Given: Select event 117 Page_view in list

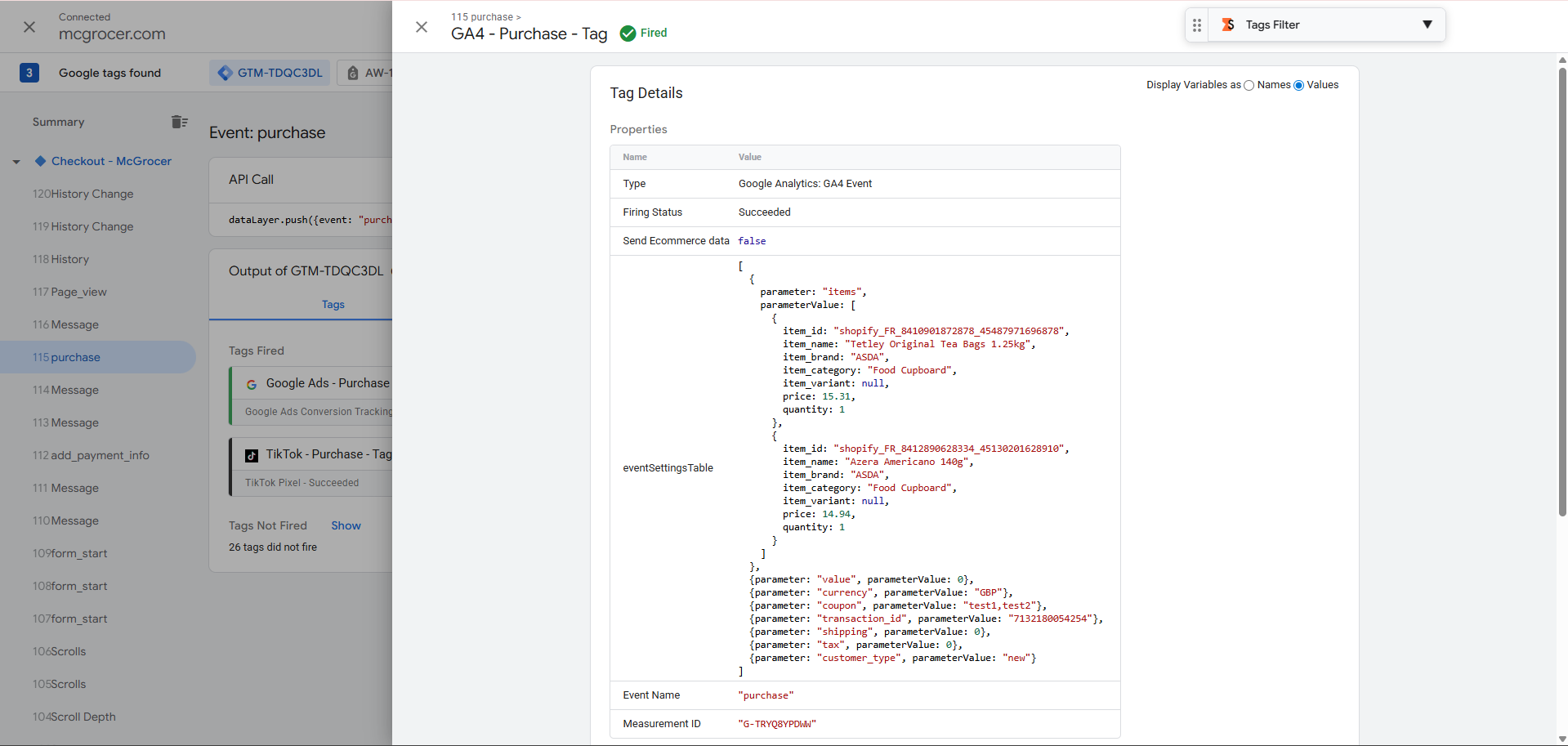Looking at the screenshot, I should 69,292.
